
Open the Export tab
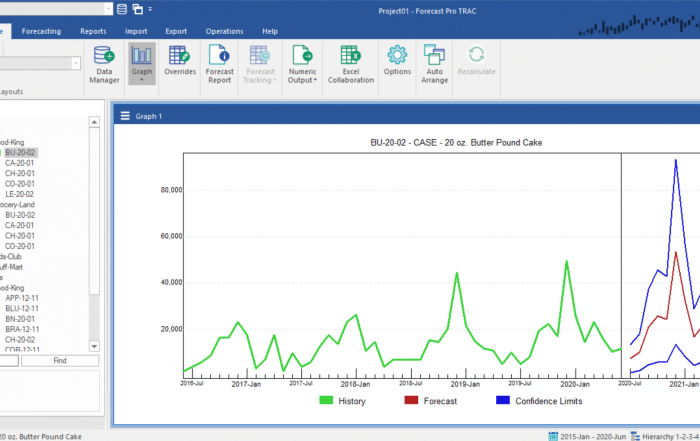point(176,31)
